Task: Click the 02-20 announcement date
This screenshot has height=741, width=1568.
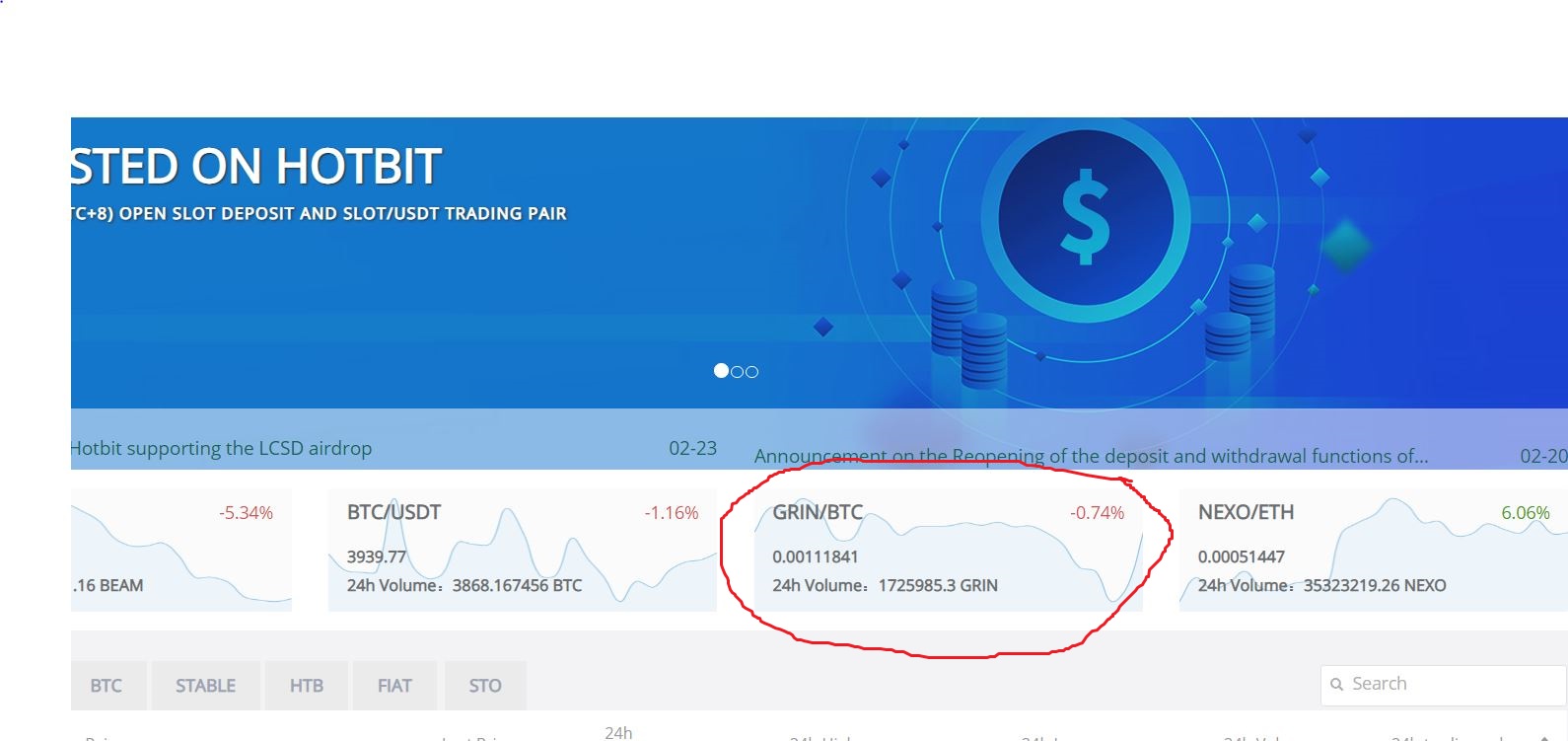Action: tap(1543, 456)
